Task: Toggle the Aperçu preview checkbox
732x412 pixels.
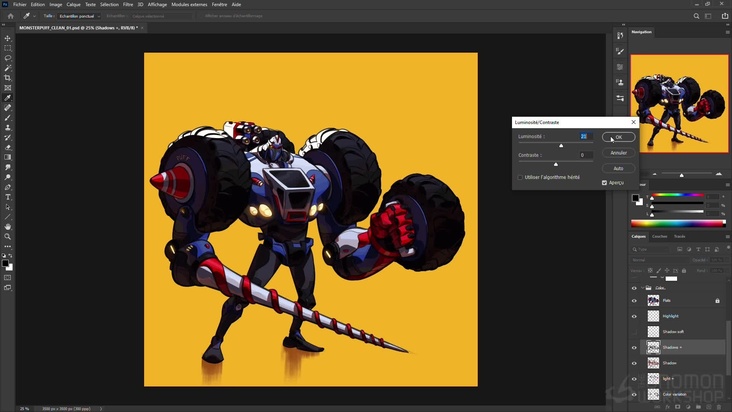Action: [x=605, y=182]
